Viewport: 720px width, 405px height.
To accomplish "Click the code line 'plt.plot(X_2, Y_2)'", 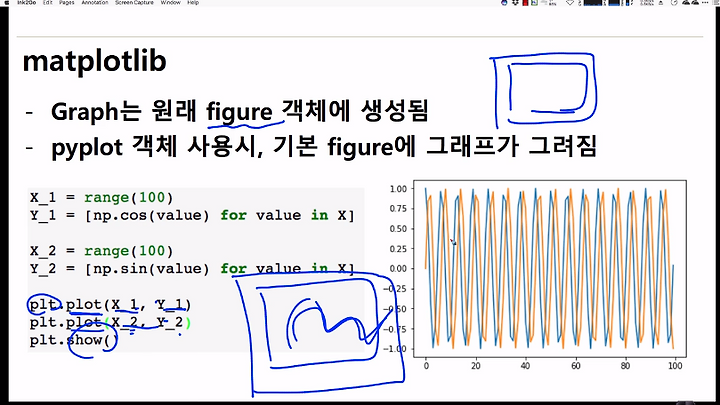I will click(x=110, y=322).
